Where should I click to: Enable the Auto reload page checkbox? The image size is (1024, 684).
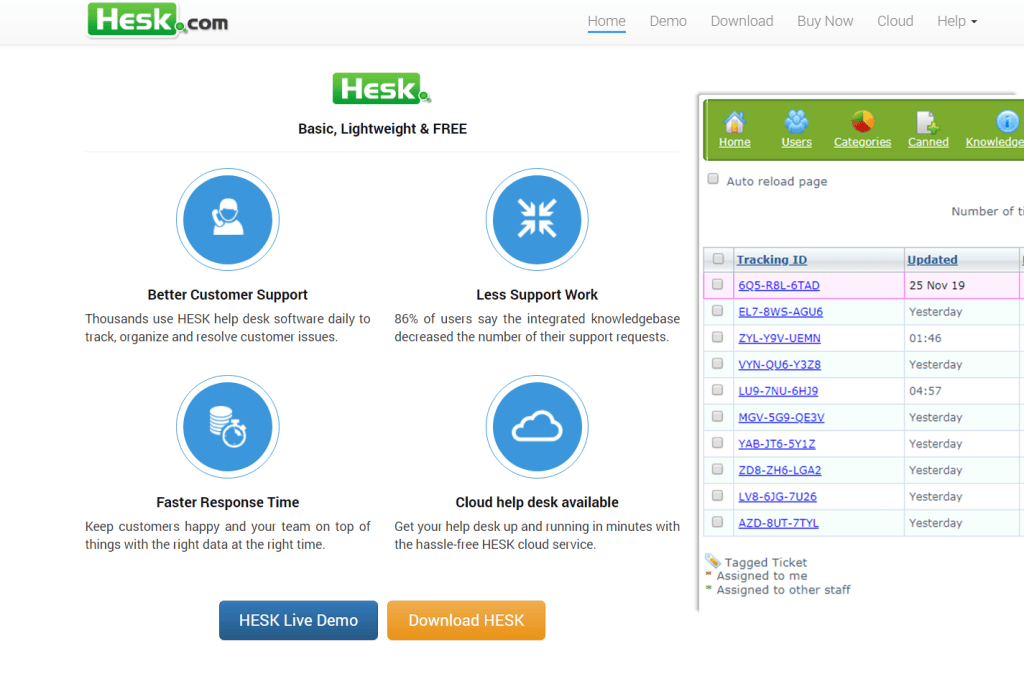tap(713, 179)
